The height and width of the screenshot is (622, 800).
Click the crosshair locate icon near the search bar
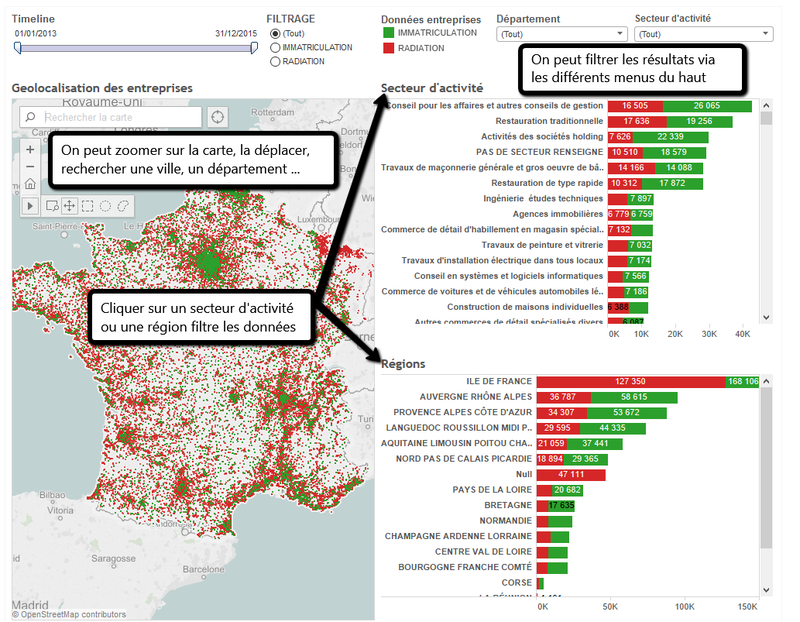tap(218, 117)
